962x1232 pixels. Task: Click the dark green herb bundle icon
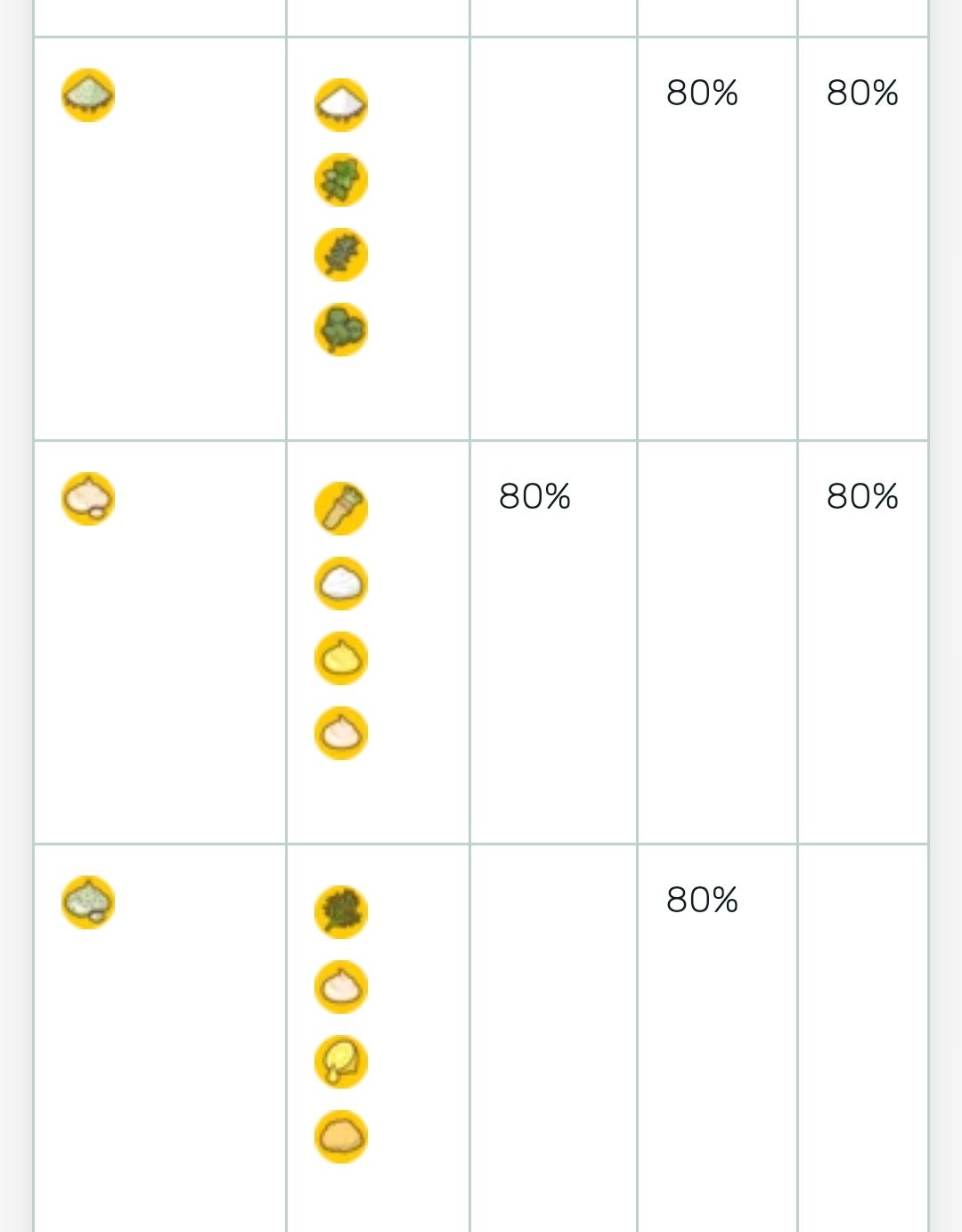click(341, 912)
